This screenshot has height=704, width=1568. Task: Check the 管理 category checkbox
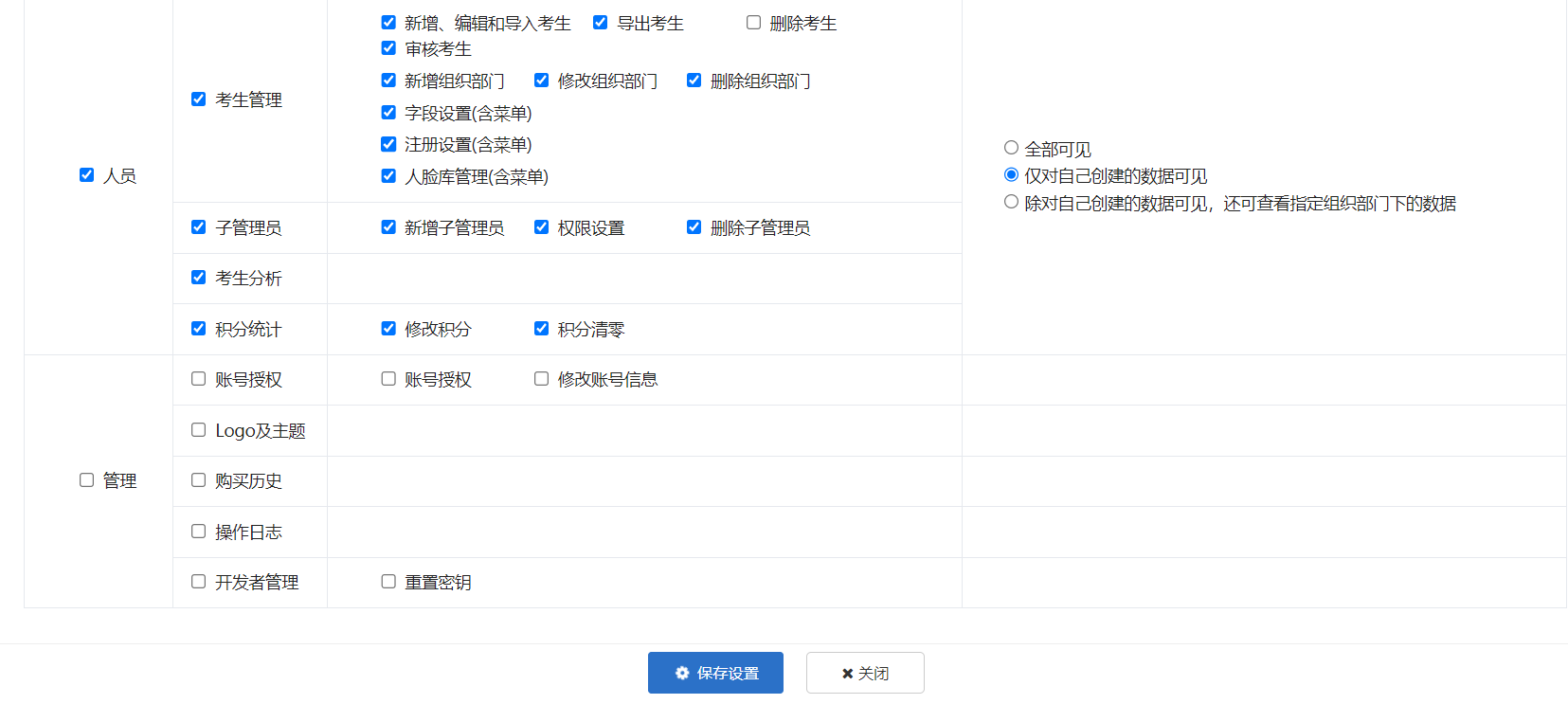coord(86,480)
